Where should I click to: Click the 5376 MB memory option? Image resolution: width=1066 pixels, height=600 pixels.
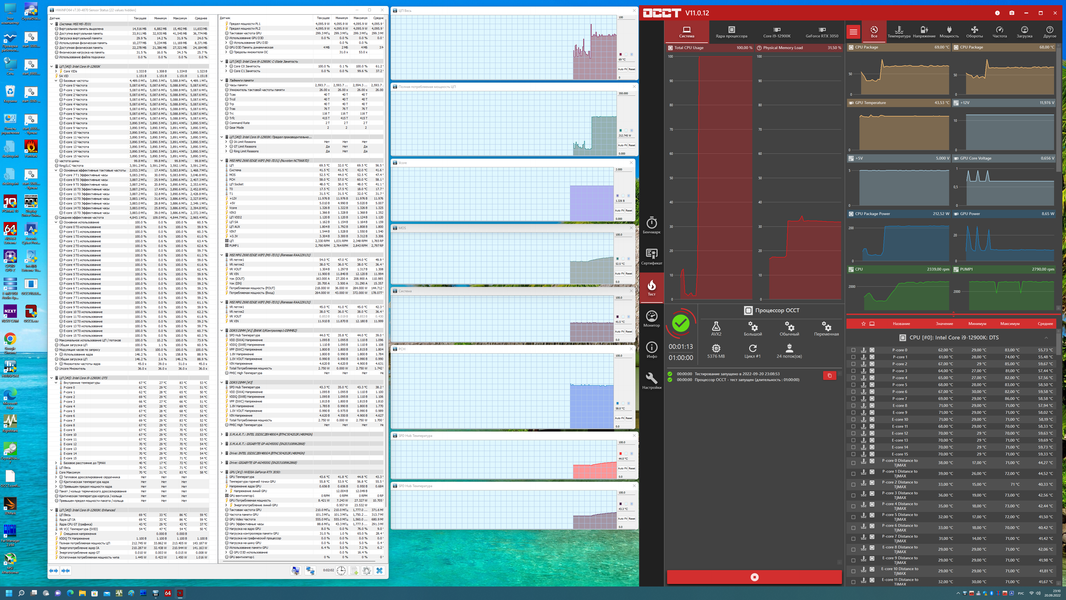coord(716,351)
